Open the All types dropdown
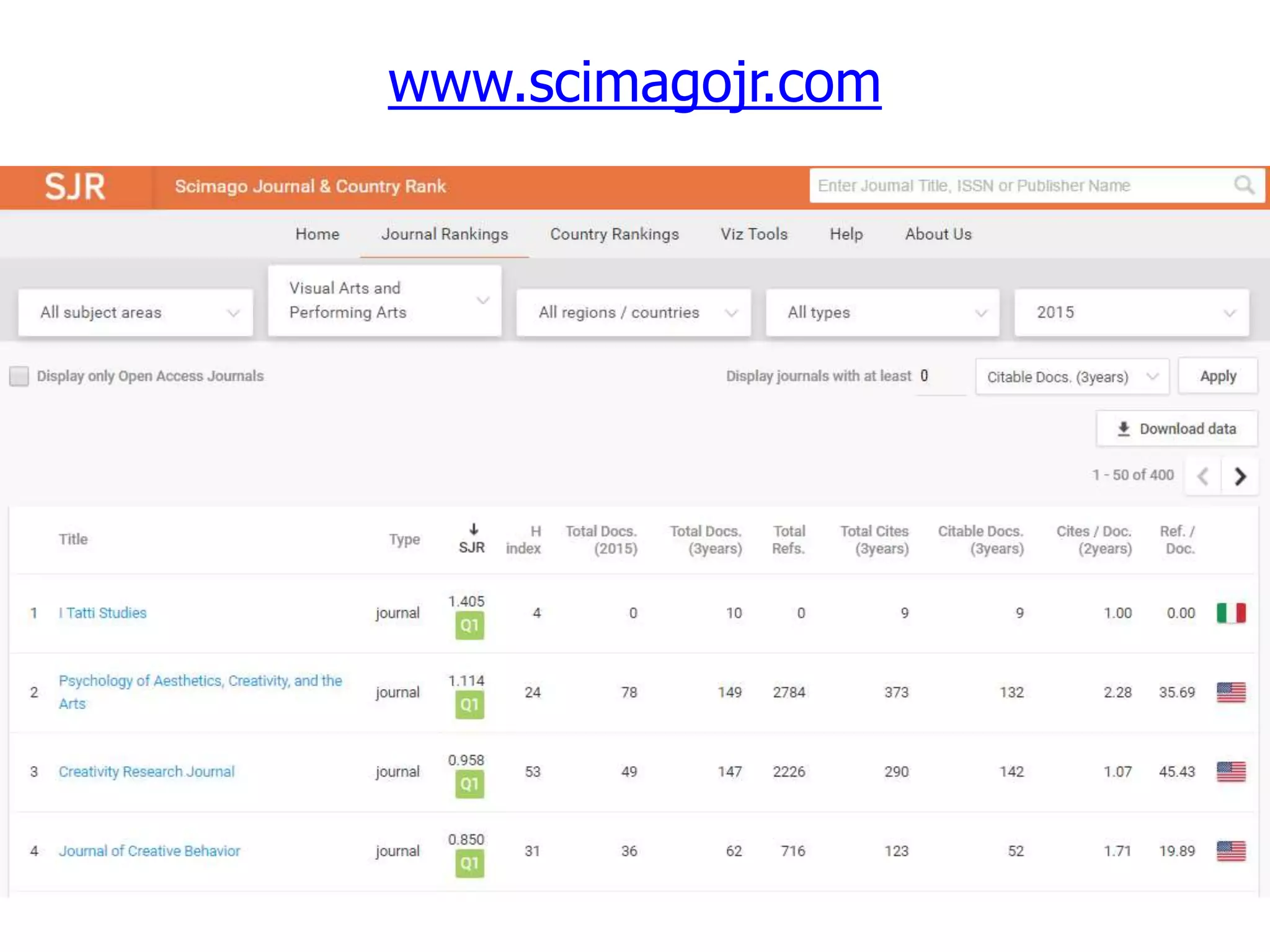The height and width of the screenshot is (952, 1270). click(x=882, y=312)
